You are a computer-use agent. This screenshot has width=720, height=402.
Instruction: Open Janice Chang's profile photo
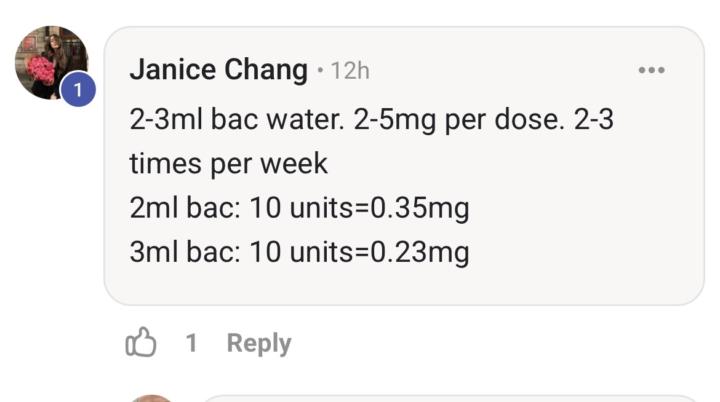(51, 62)
